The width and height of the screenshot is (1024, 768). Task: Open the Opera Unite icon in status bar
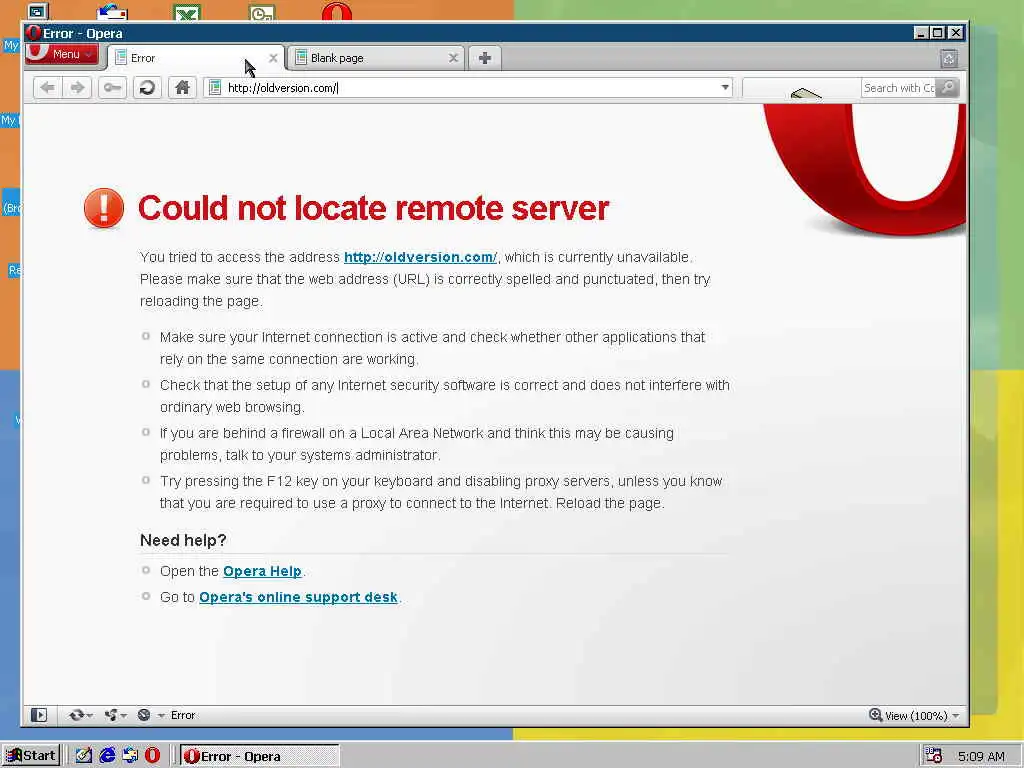[111, 715]
